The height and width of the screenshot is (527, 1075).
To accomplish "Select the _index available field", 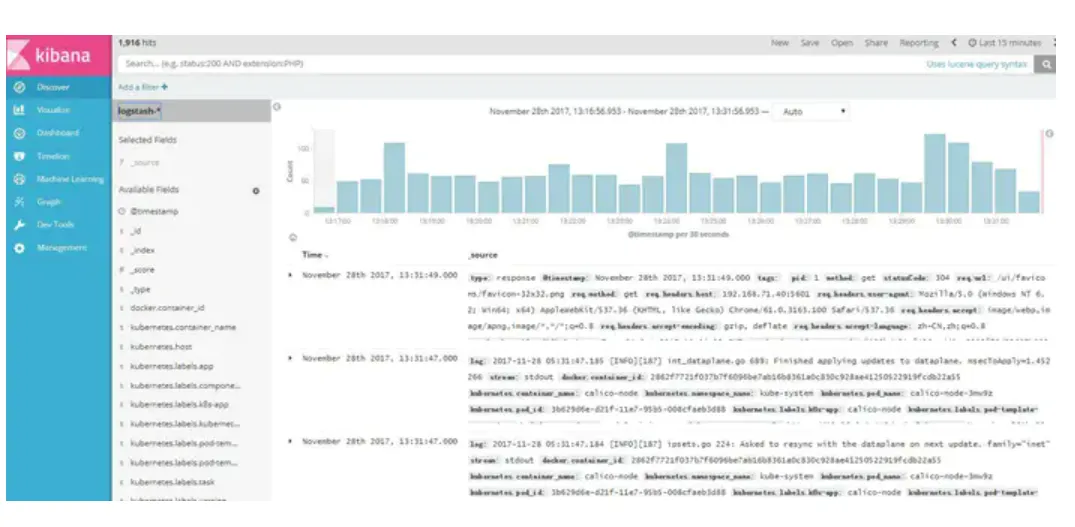I will [142, 251].
